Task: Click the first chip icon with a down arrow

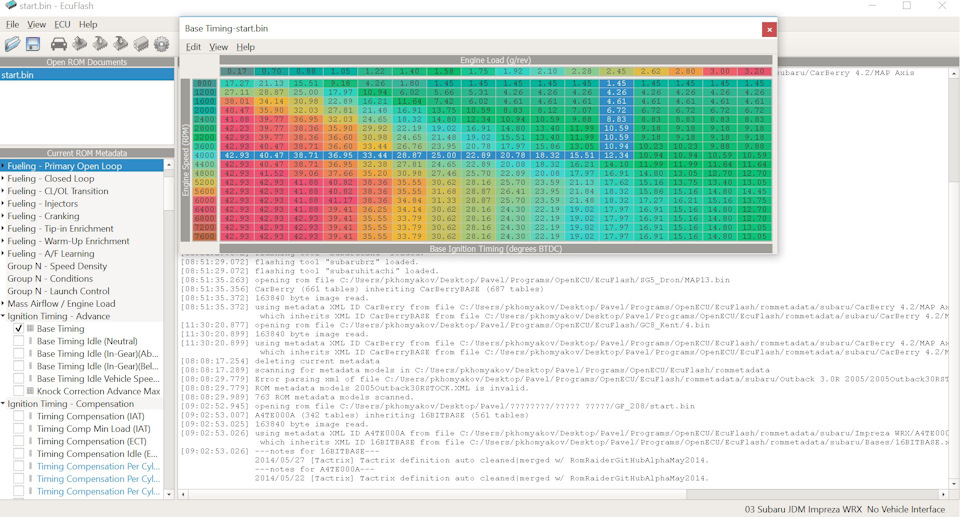Action: (x=100, y=43)
